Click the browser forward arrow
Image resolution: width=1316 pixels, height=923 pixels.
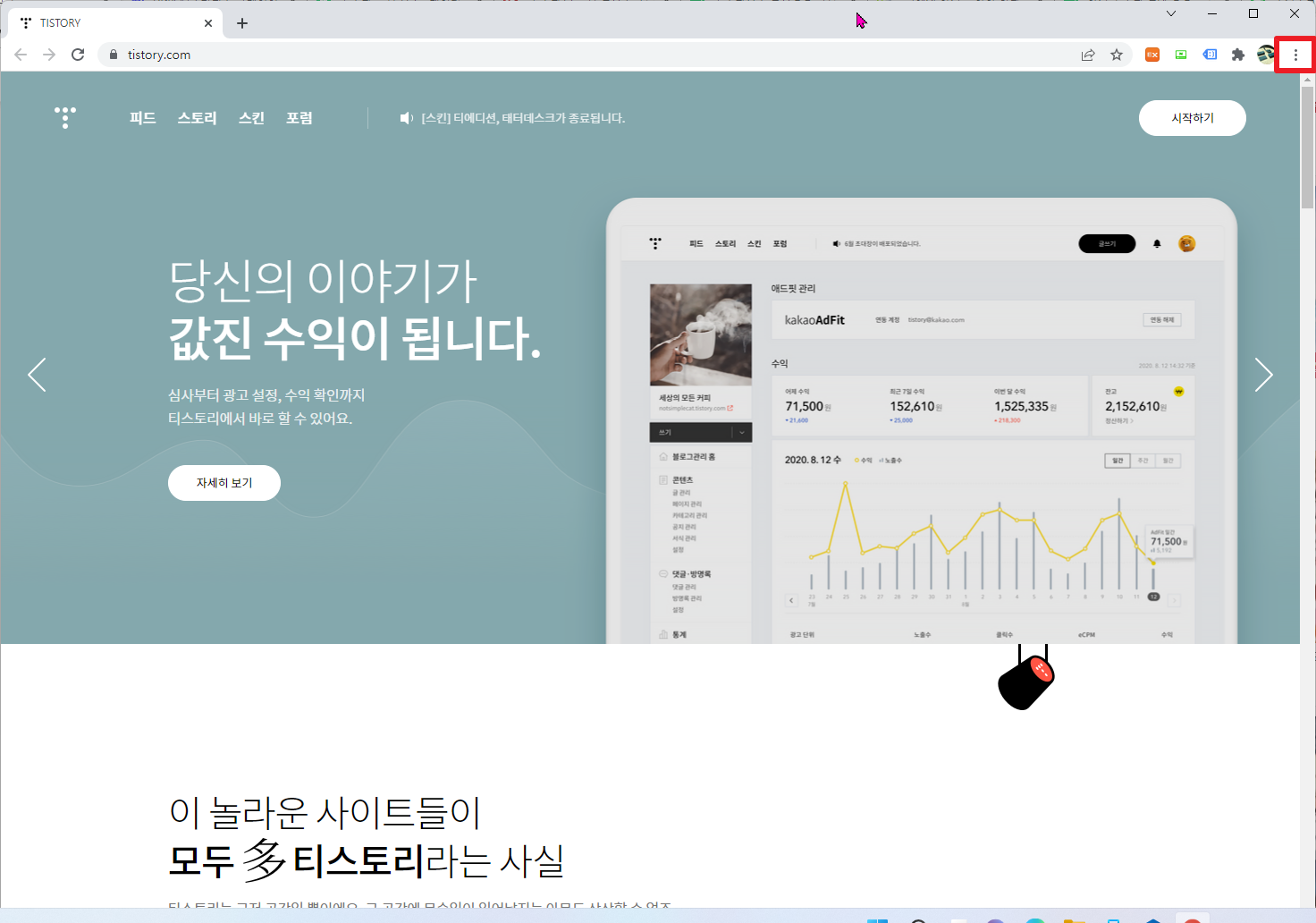click(49, 55)
